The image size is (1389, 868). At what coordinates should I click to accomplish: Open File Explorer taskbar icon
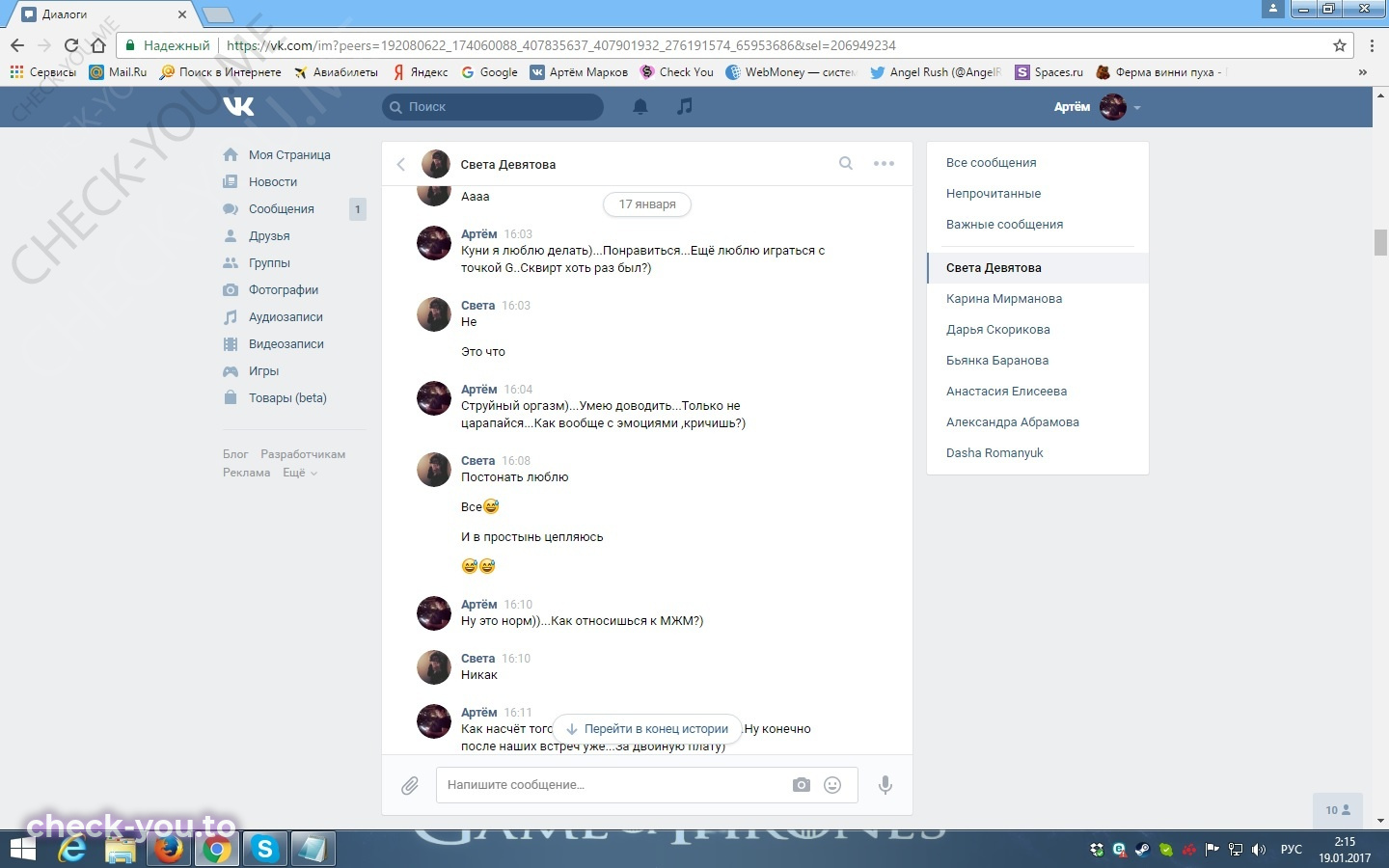tap(121, 849)
